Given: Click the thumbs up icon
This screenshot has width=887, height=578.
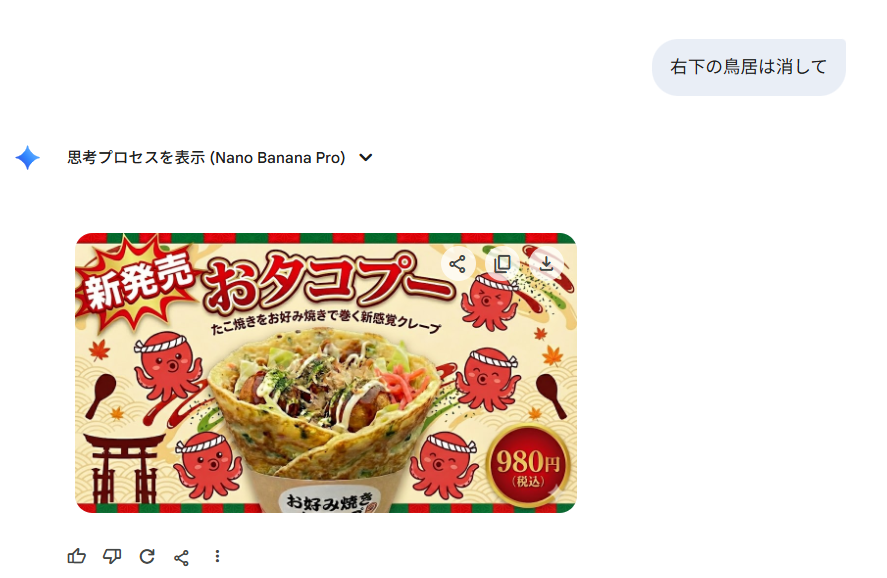Looking at the screenshot, I should pos(76,557).
